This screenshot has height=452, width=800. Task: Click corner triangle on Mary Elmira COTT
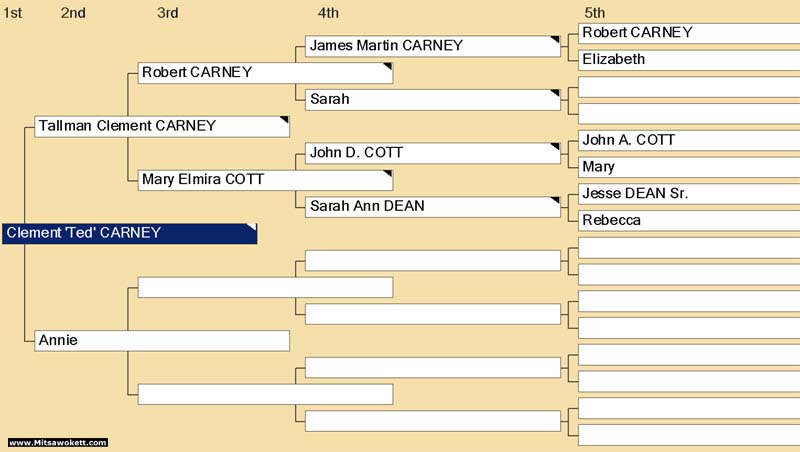pos(388,173)
